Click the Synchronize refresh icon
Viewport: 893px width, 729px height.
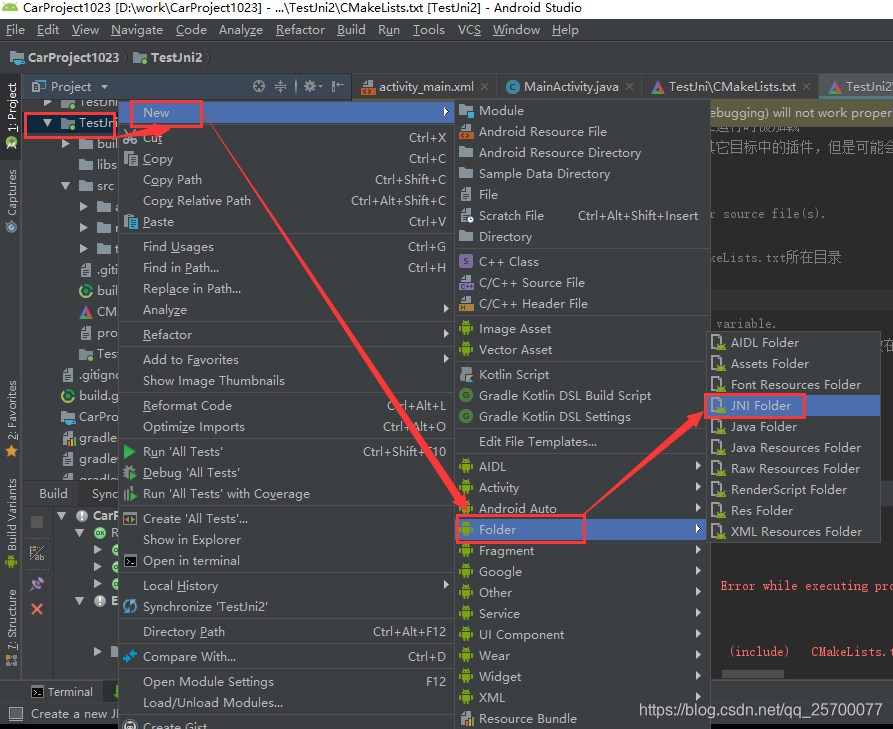pyautogui.click(x=130, y=607)
